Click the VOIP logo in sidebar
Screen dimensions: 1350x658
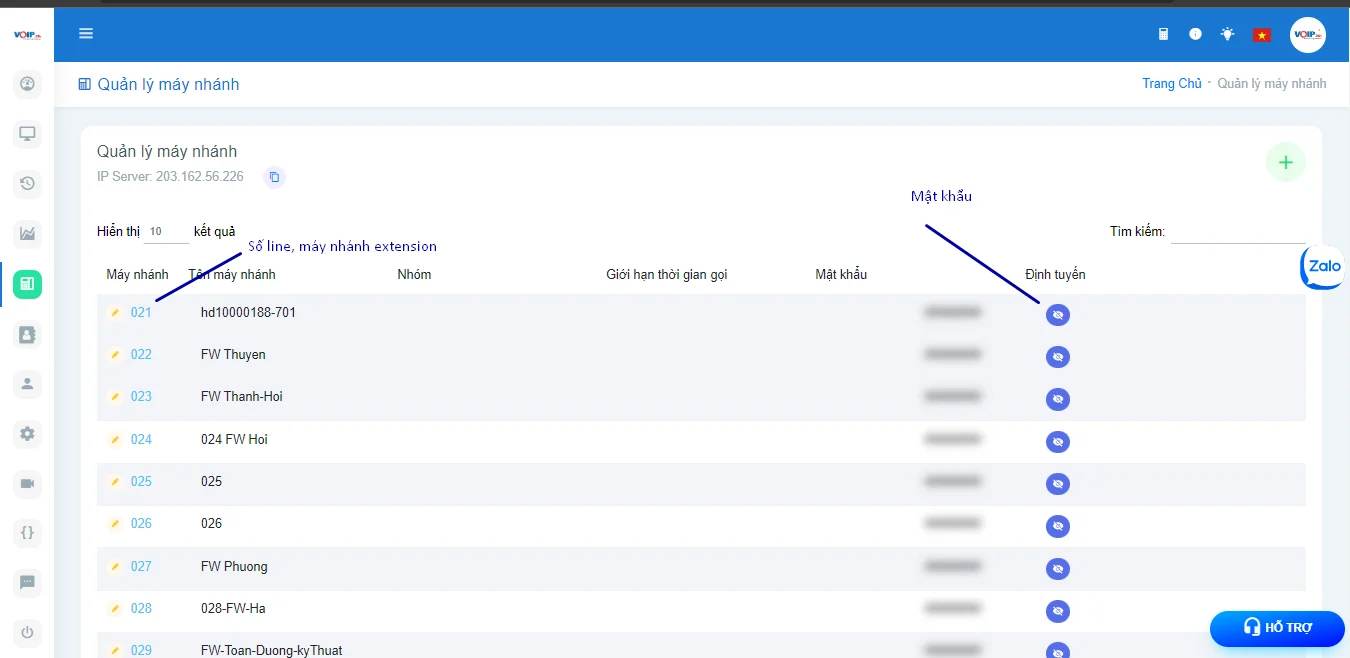[27, 35]
